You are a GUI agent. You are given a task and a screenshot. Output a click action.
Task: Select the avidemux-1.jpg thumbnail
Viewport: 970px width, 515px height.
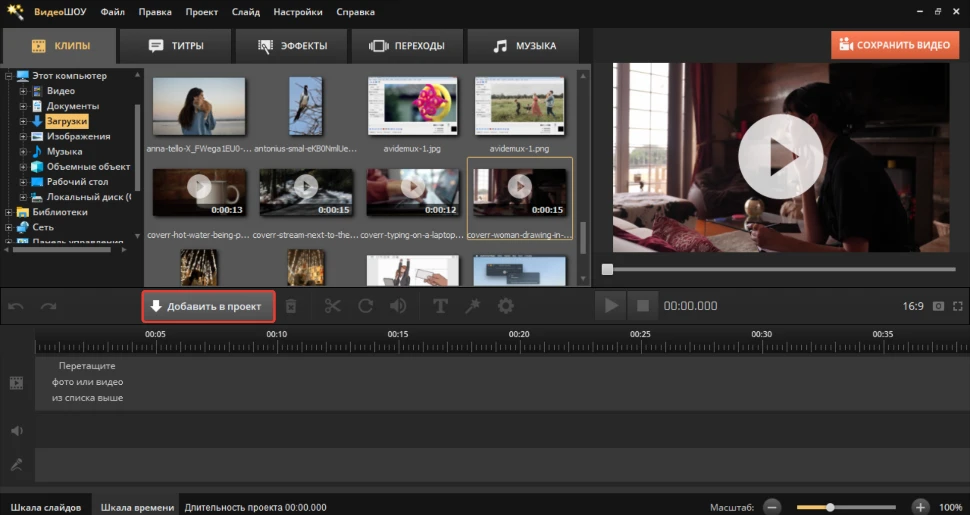[412, 106]
